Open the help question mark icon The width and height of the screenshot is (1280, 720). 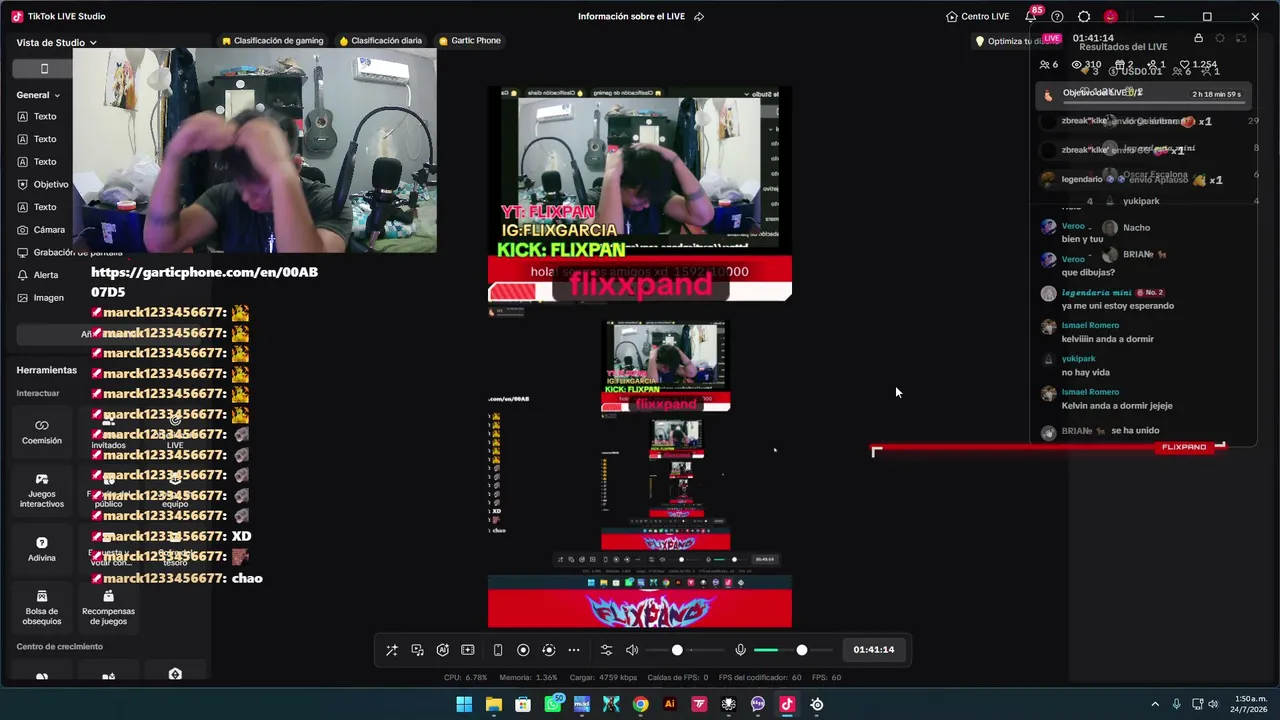pos(1057,16)
